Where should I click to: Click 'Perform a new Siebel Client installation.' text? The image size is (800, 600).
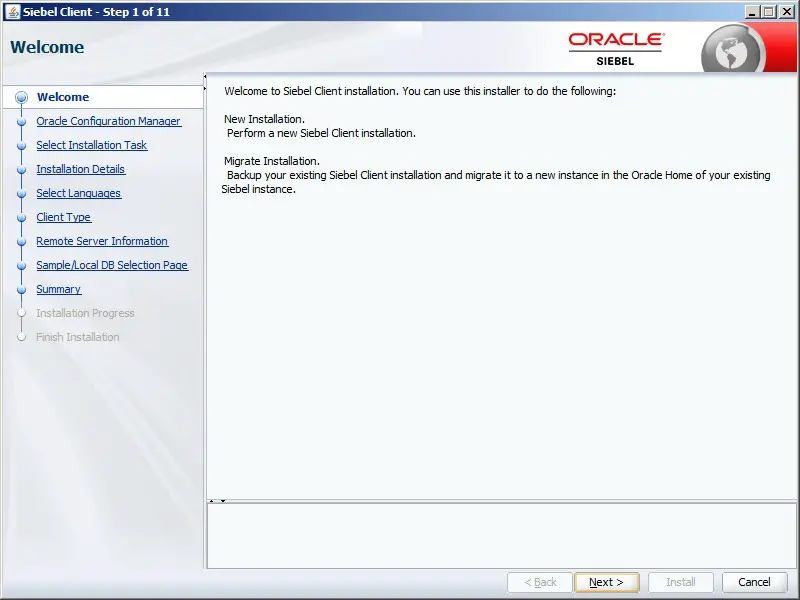(321, 133)
